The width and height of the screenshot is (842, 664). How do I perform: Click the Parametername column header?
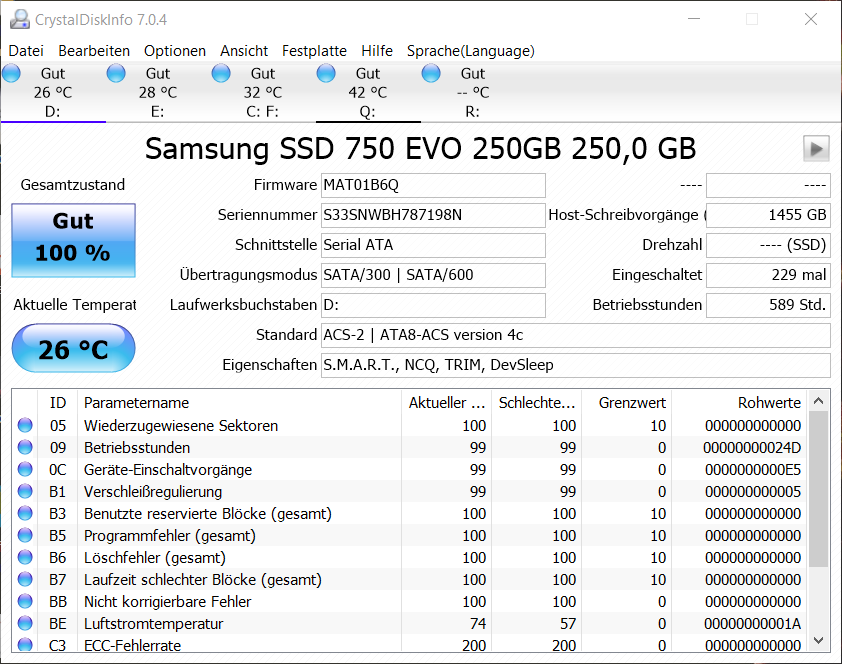[x=239, y=403]
